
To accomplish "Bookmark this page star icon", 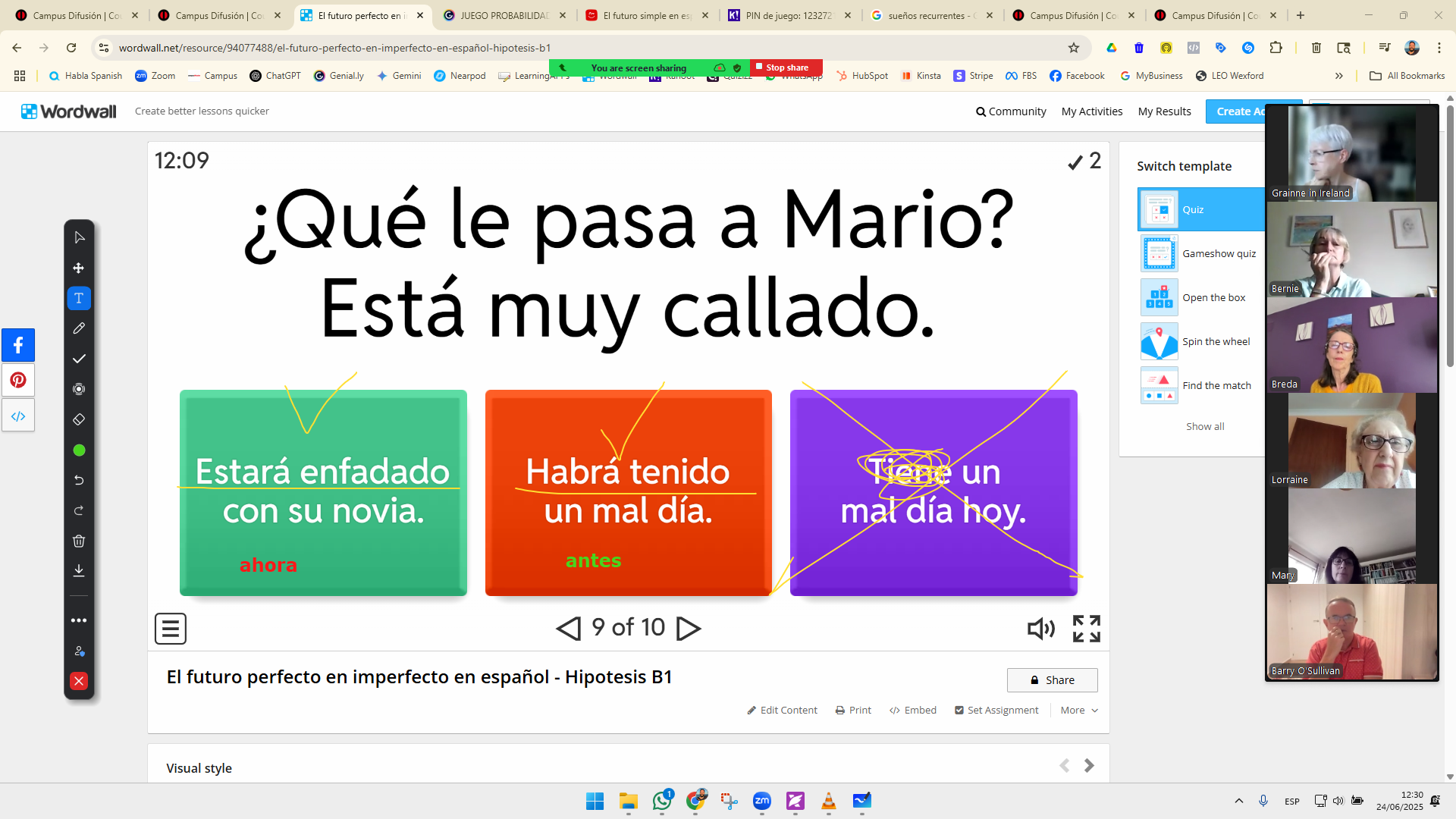I will point(1074,48).
